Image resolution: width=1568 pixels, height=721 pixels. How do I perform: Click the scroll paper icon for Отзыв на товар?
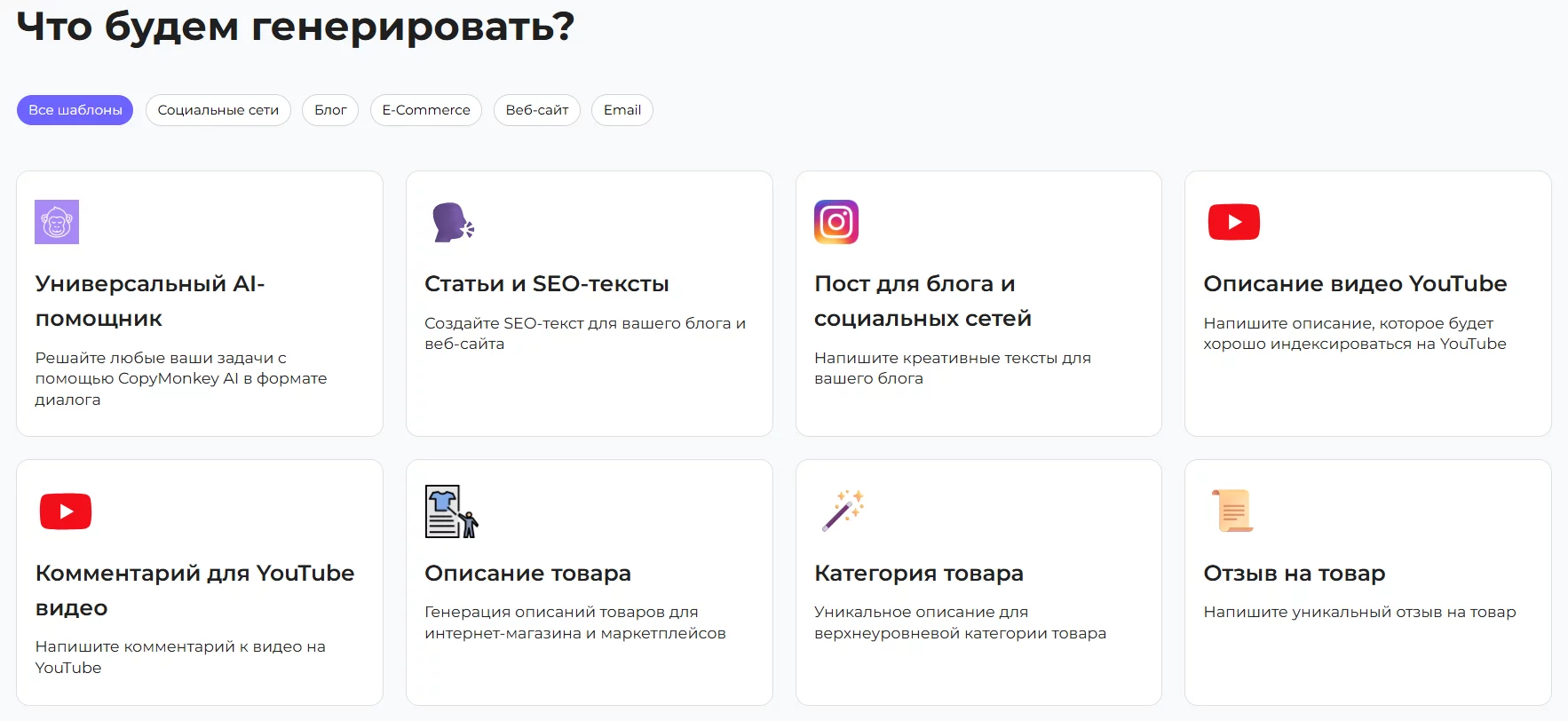[1232, 511]
